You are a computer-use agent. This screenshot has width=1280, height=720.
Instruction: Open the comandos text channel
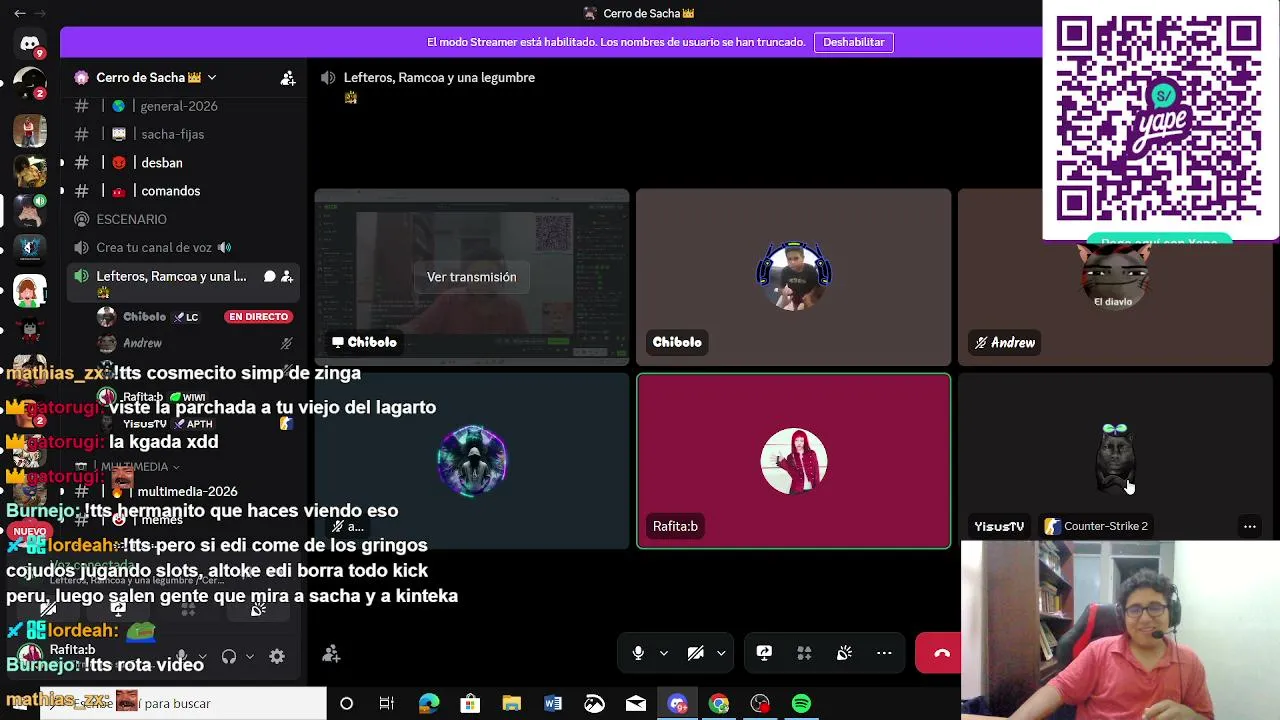[171, 191]
